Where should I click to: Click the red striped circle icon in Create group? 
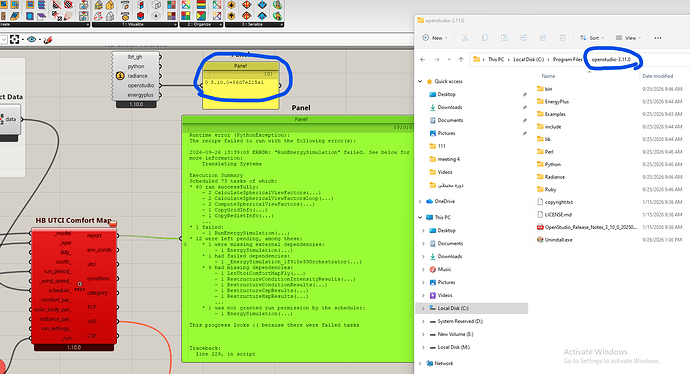pos(69,5)
